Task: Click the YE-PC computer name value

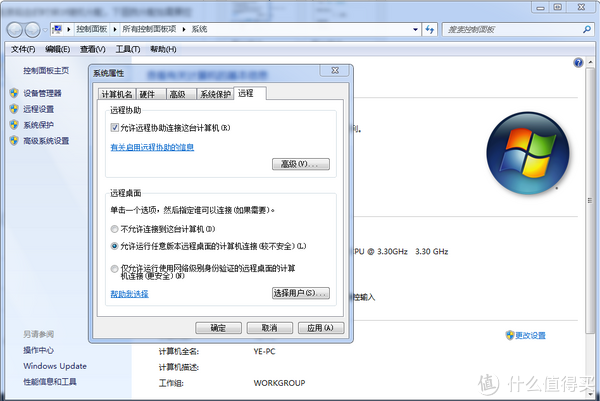Action: (264, 351)
